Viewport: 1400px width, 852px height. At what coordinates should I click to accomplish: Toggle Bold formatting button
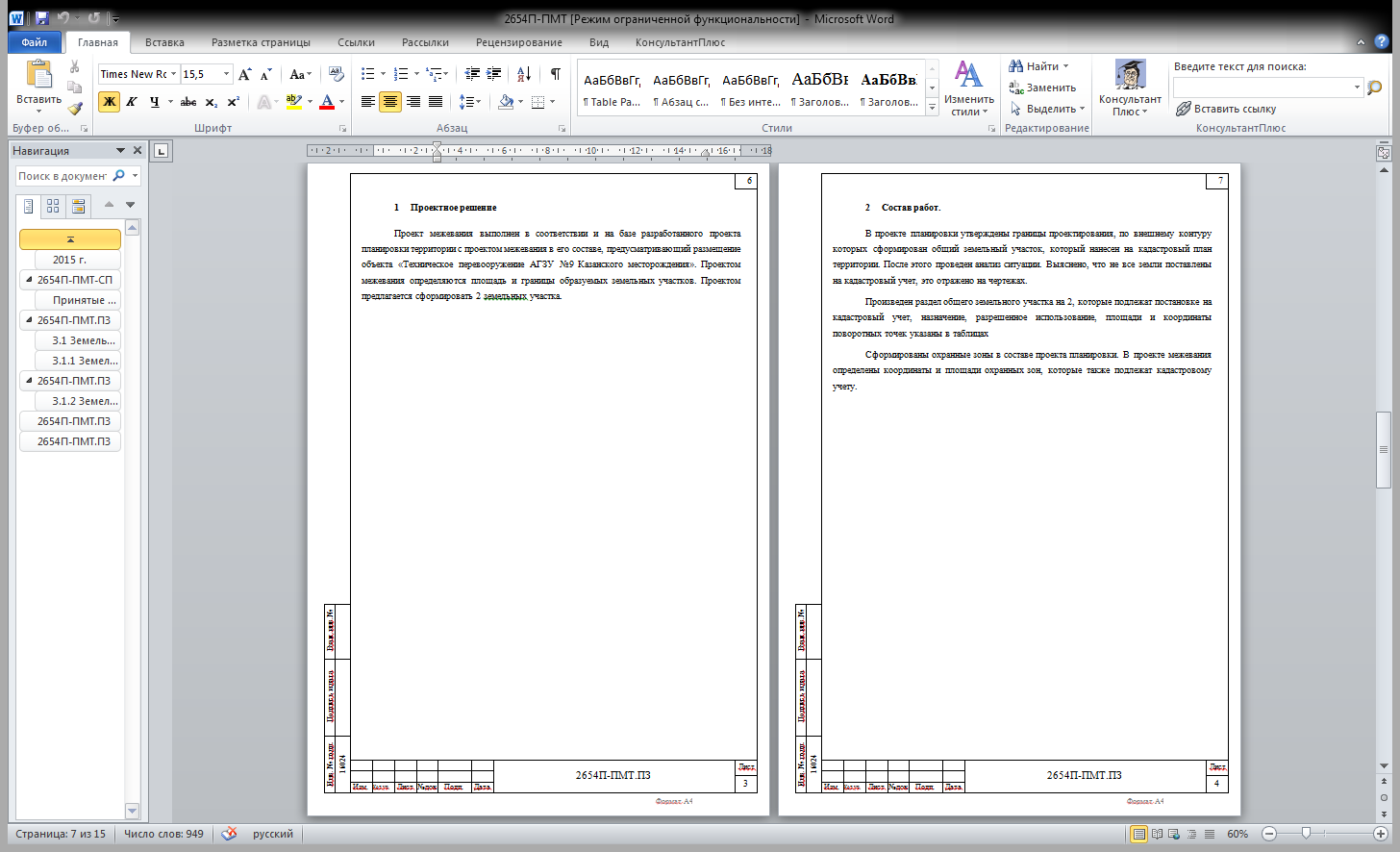click(x=110, y=102)
